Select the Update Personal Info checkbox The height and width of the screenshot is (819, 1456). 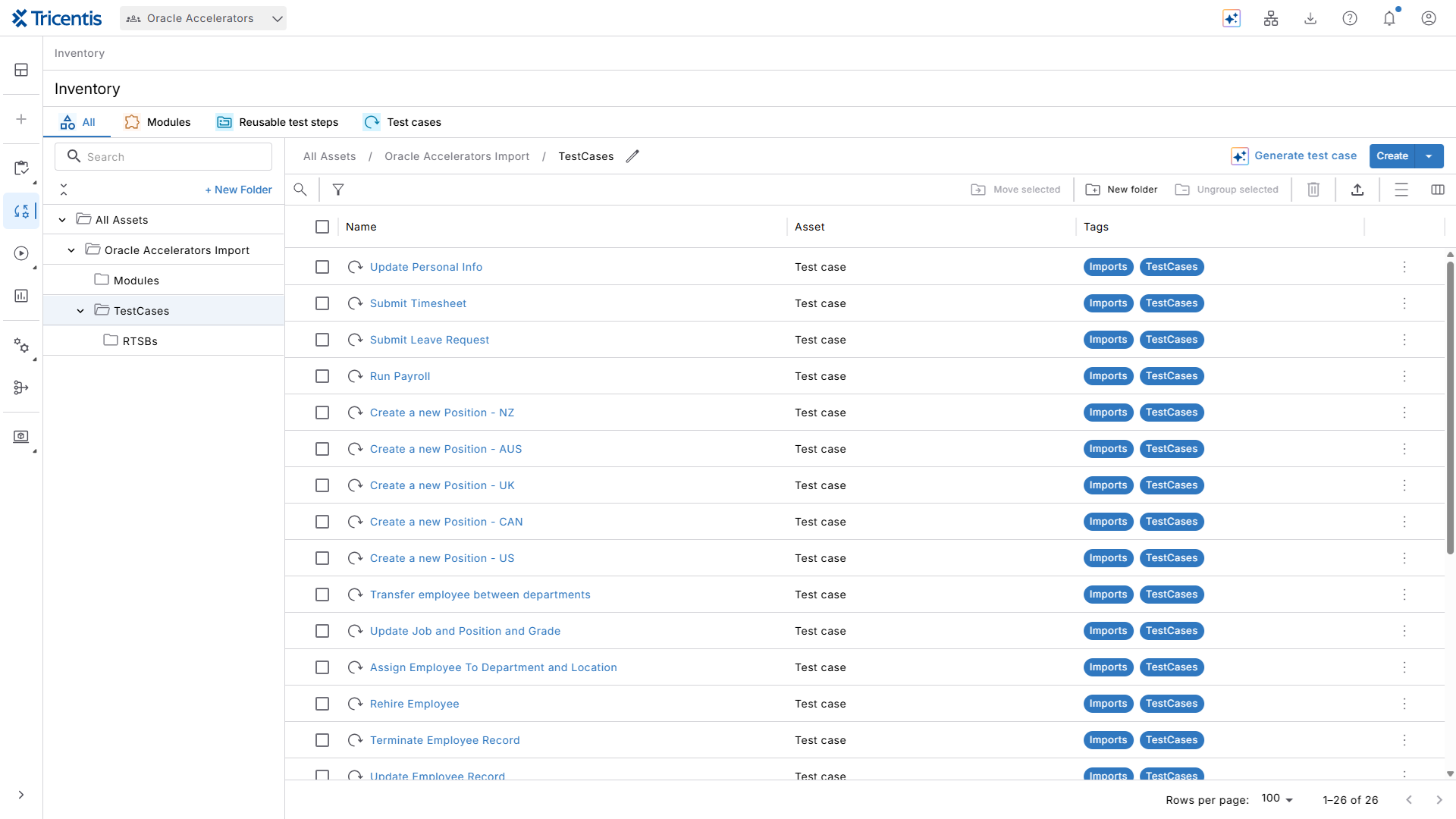point(322,267)
